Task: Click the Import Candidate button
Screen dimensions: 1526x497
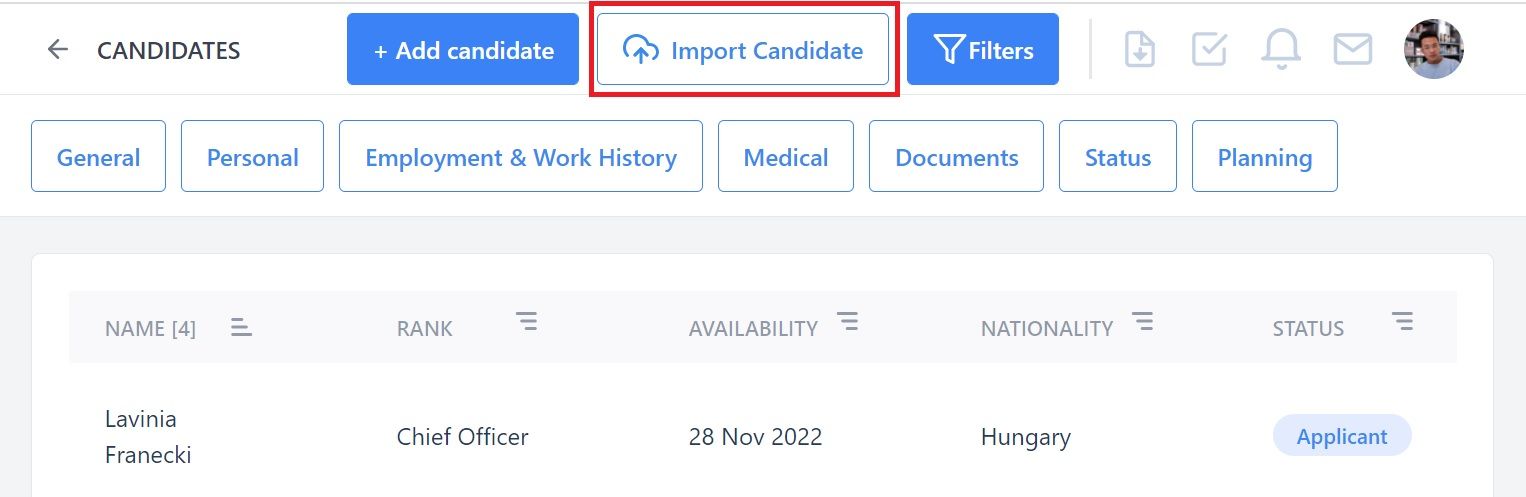Action: 743,49
